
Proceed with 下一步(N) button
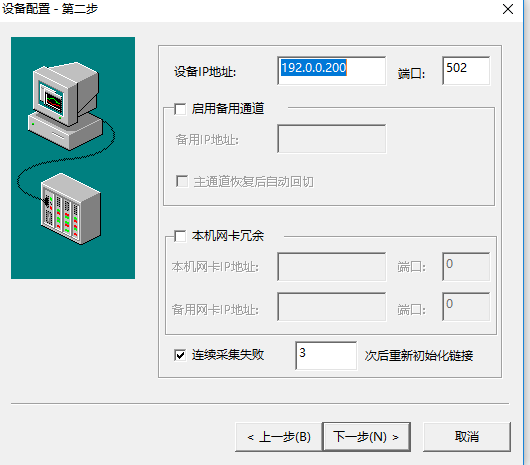point(366,437)
